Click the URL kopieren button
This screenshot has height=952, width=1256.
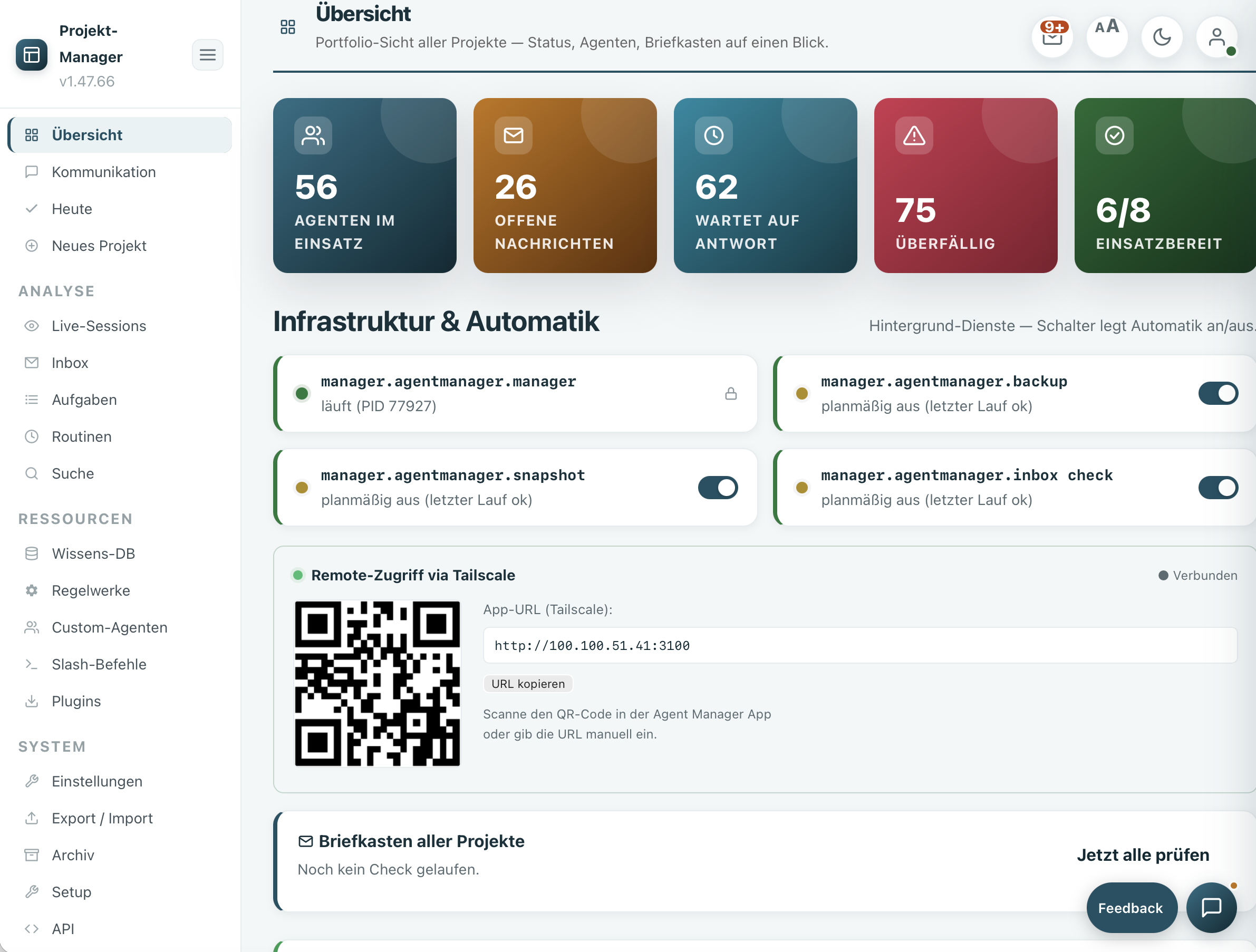(x=528, y=684)
